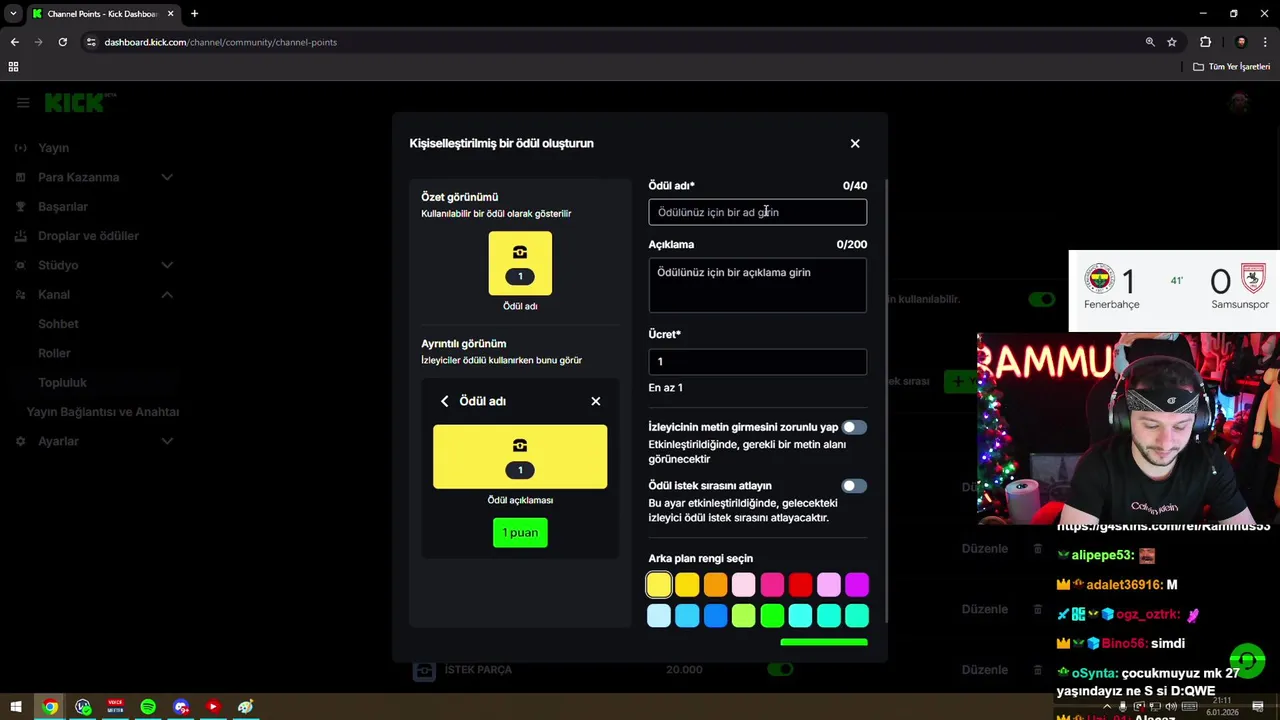Image resolution: width=1280 pixels, height=720 pixels.
Task: Click the Ayarlar gear icon
Action: point(21,441)
